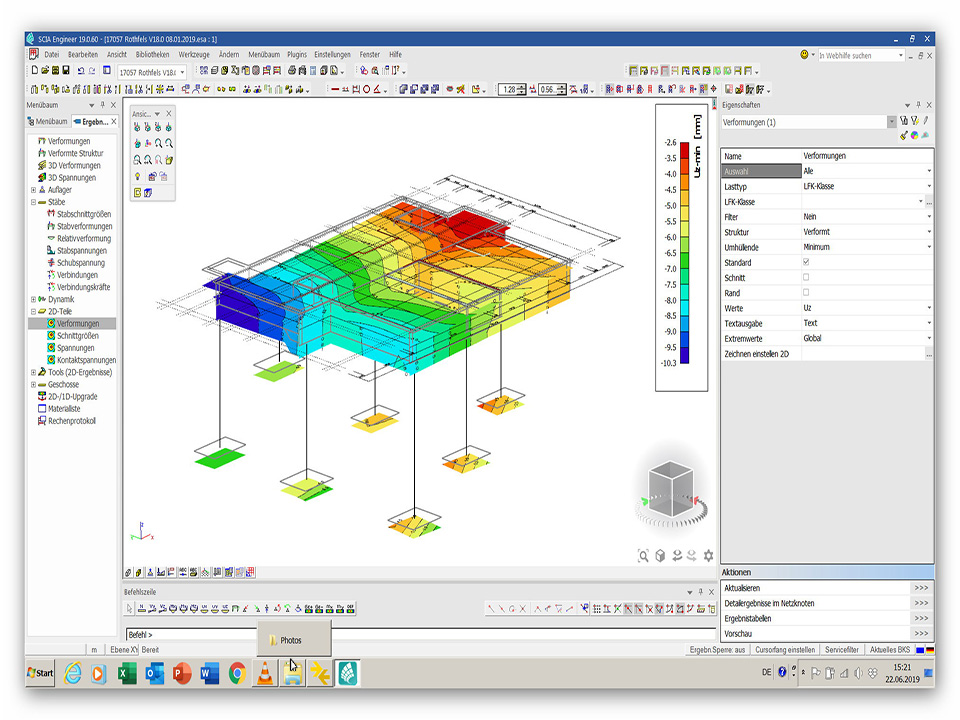Viewport: 960px width, 720px height.
Task: Expand the Auflager tree node
Action: click(34, 190)
